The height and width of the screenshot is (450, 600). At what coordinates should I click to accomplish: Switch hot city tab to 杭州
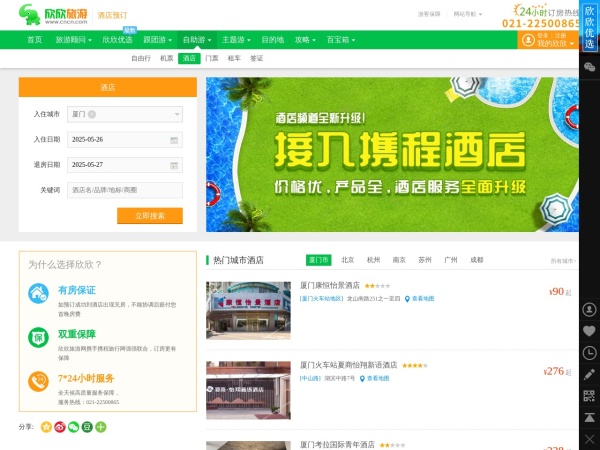point(373,260)
